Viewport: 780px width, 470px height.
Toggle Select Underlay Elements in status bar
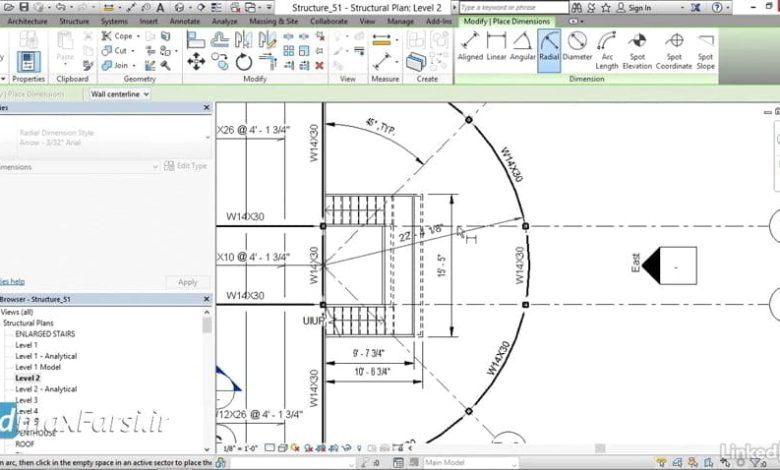677,463
